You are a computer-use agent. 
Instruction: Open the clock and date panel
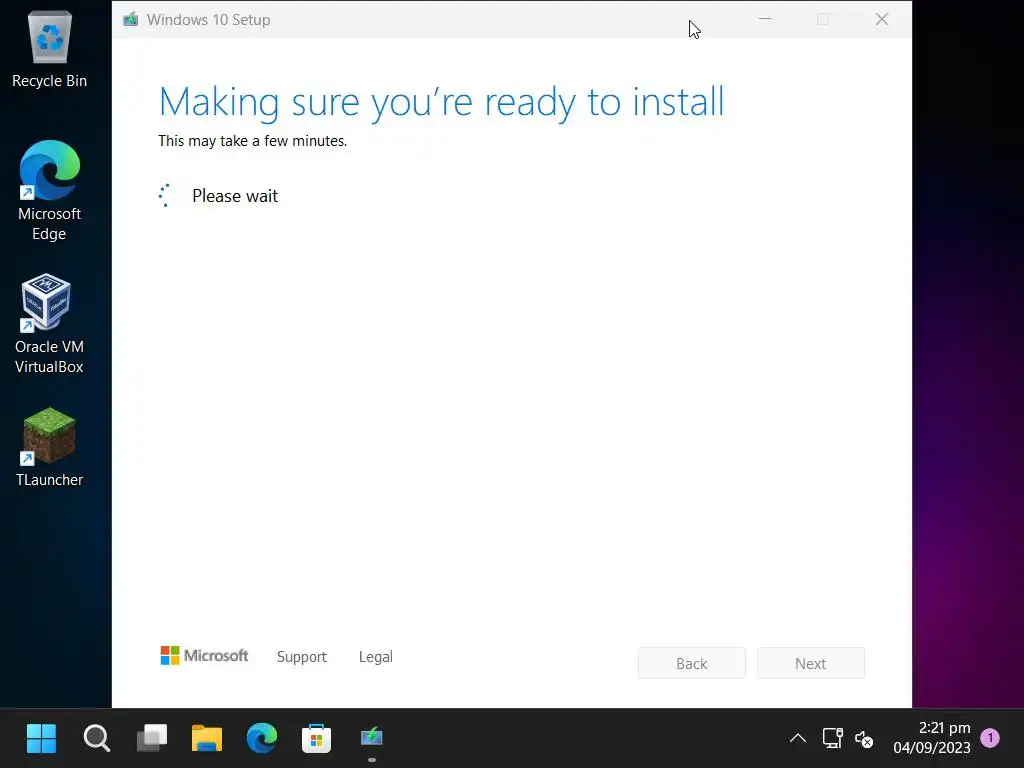pos(931,738)
